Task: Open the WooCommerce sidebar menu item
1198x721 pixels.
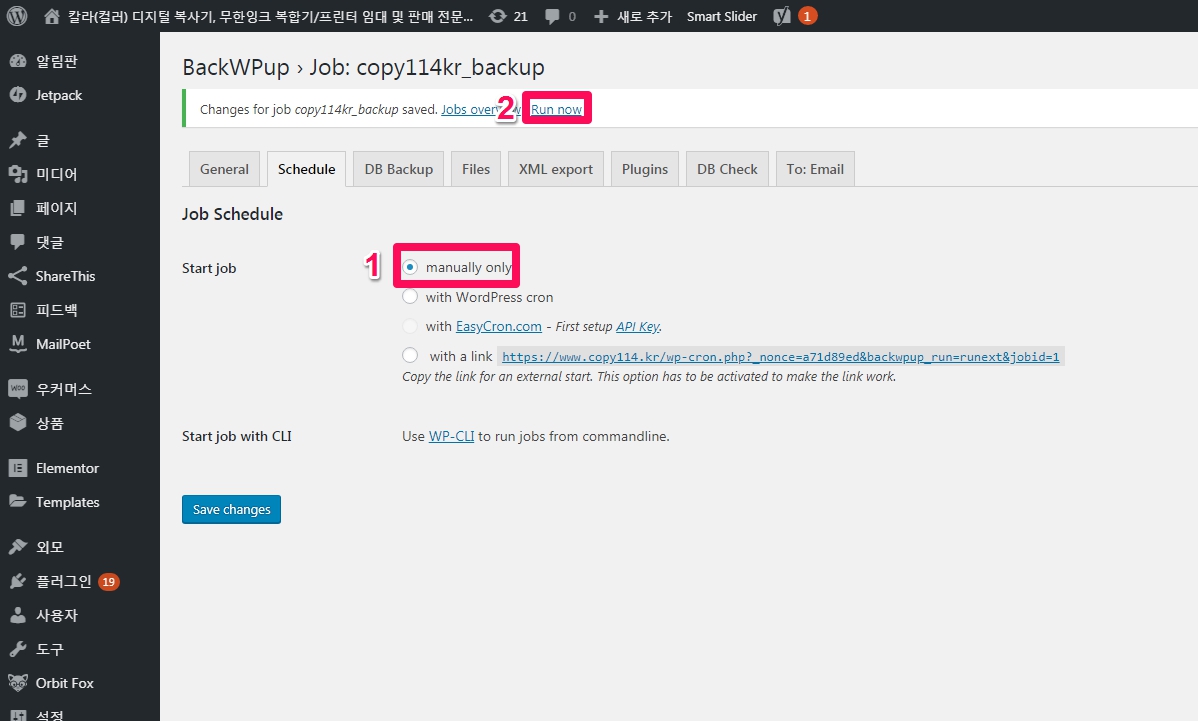Action: pyautogui.click(x=64, y=389)
